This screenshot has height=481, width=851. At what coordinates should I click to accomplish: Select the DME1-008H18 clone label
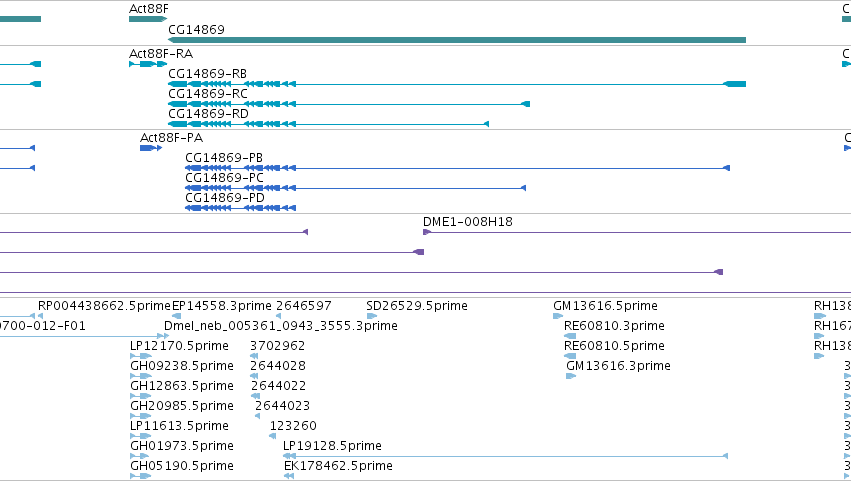(468, 222)
